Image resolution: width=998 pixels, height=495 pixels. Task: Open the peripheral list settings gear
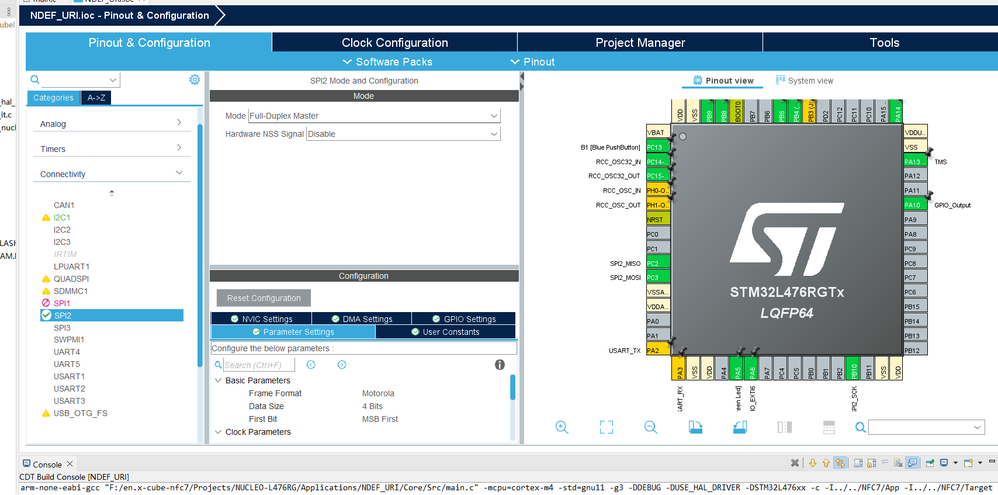(x=194, y=80)
